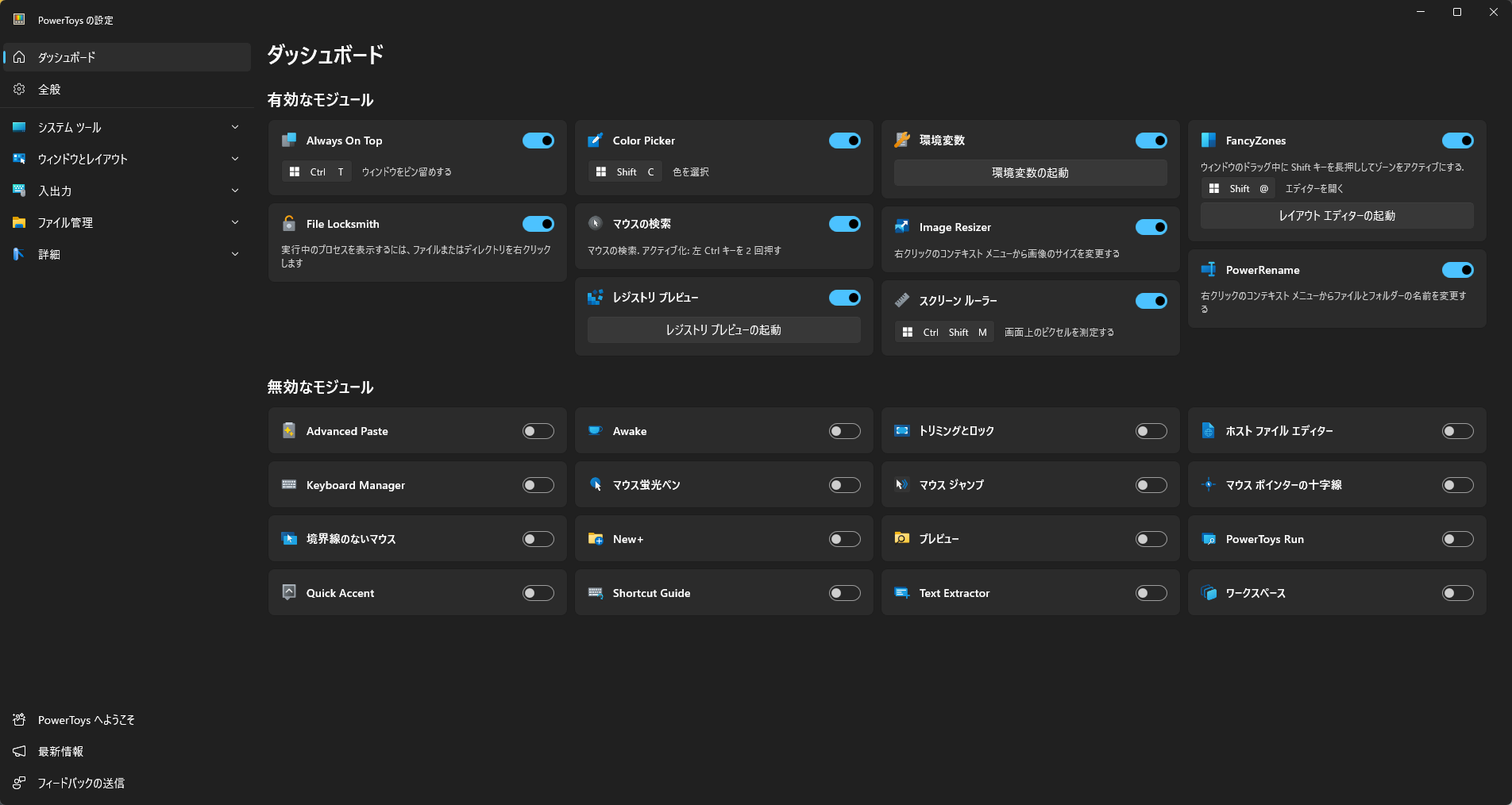
Task: Click レジストリ プレビューの起動 button
Action: point(723,329)
